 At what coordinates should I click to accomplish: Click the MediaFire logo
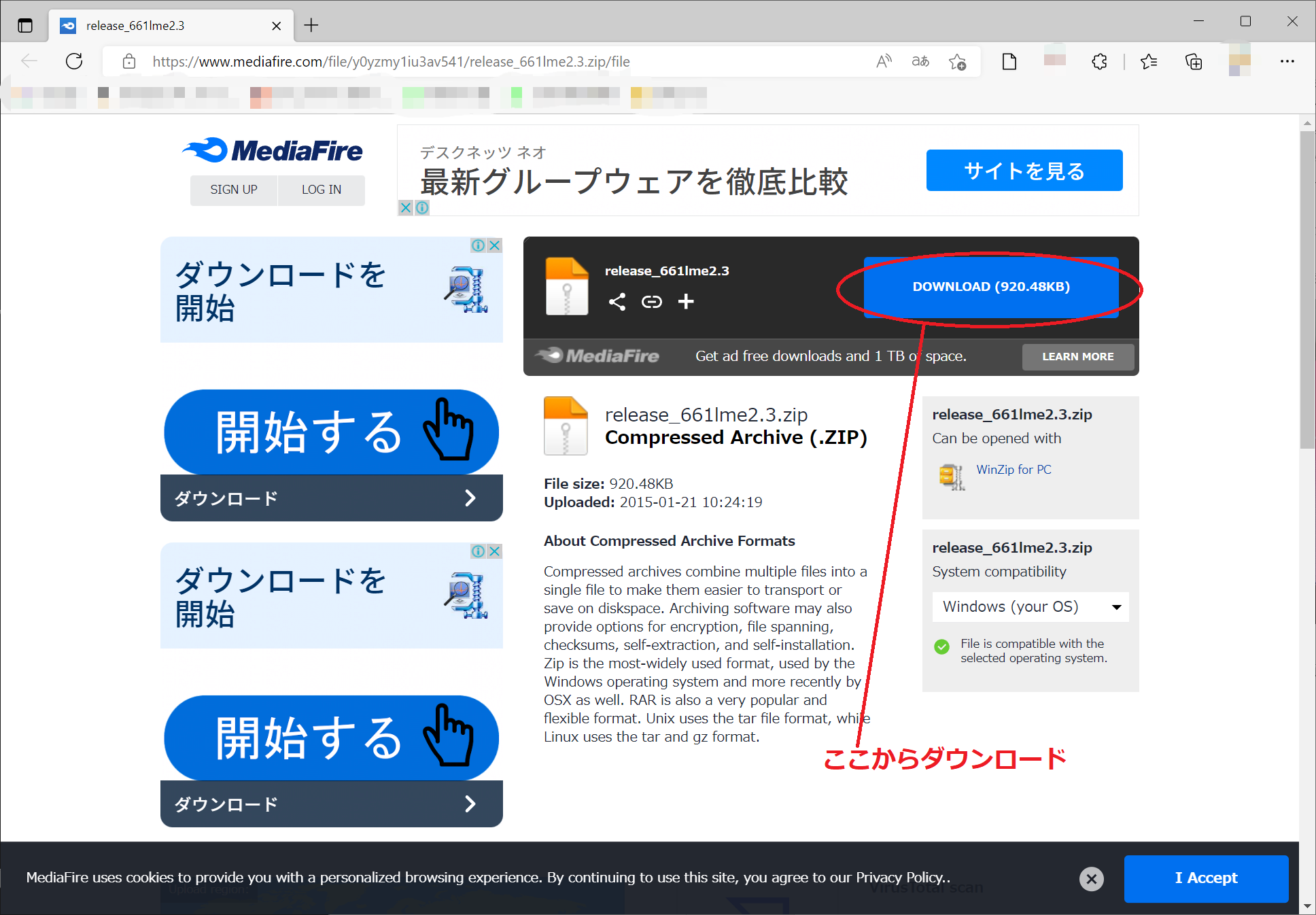pyautogui.click(x=273, y=150)
